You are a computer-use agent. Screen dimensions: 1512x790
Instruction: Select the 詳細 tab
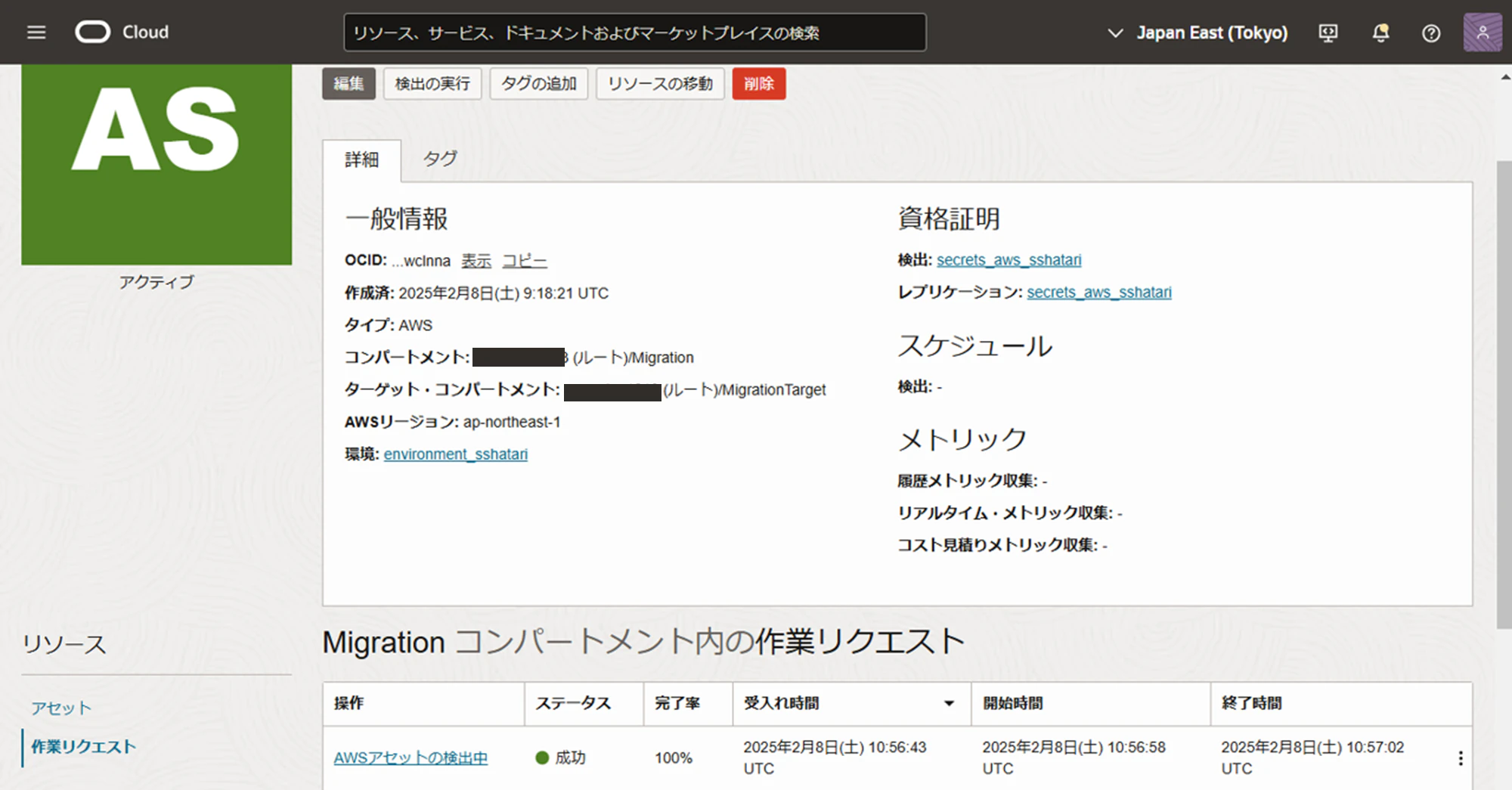361,160
